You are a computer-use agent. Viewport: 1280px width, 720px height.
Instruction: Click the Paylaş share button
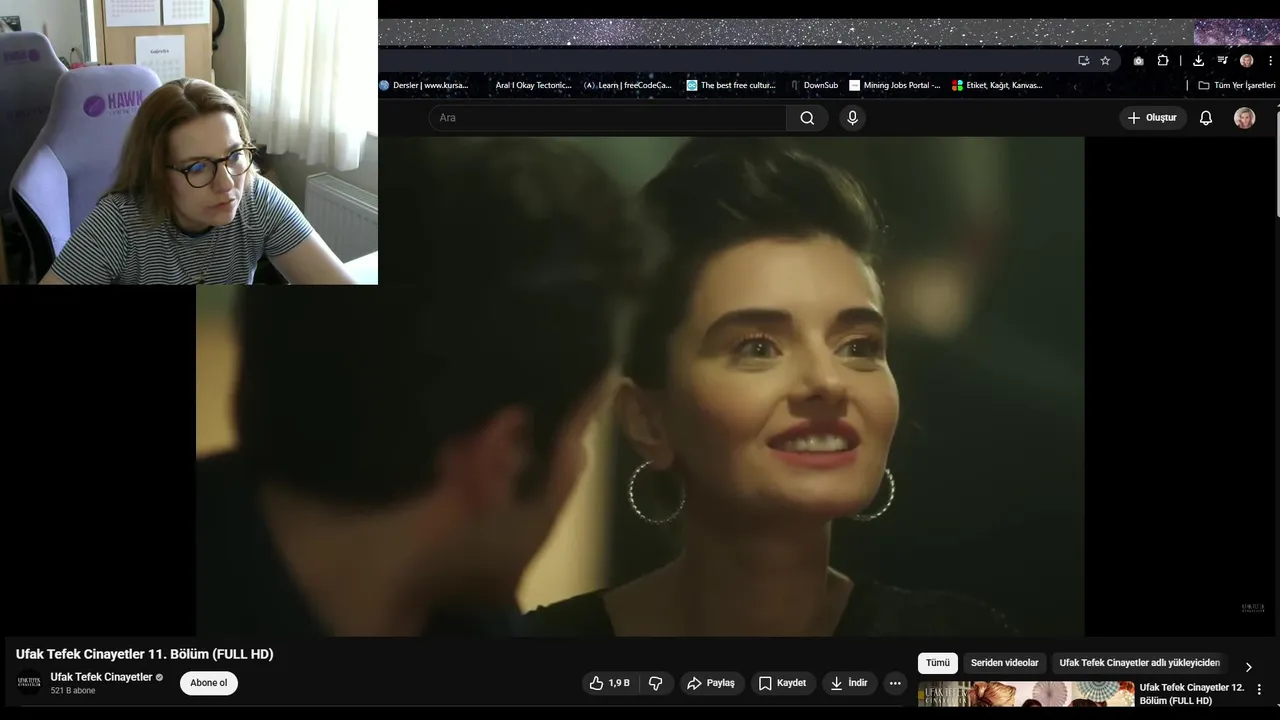click(711, 683)
